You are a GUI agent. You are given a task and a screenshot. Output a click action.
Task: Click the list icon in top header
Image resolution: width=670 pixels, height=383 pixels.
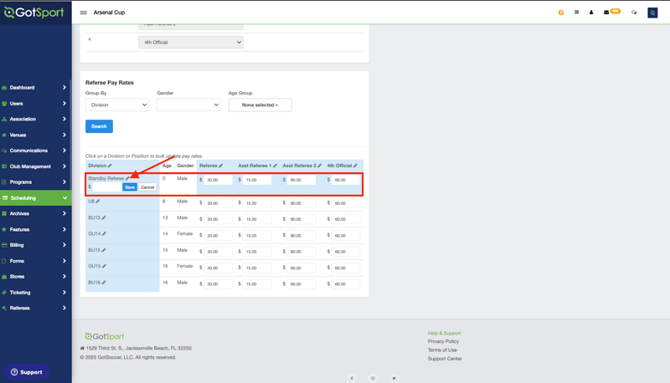click(576, 12)
